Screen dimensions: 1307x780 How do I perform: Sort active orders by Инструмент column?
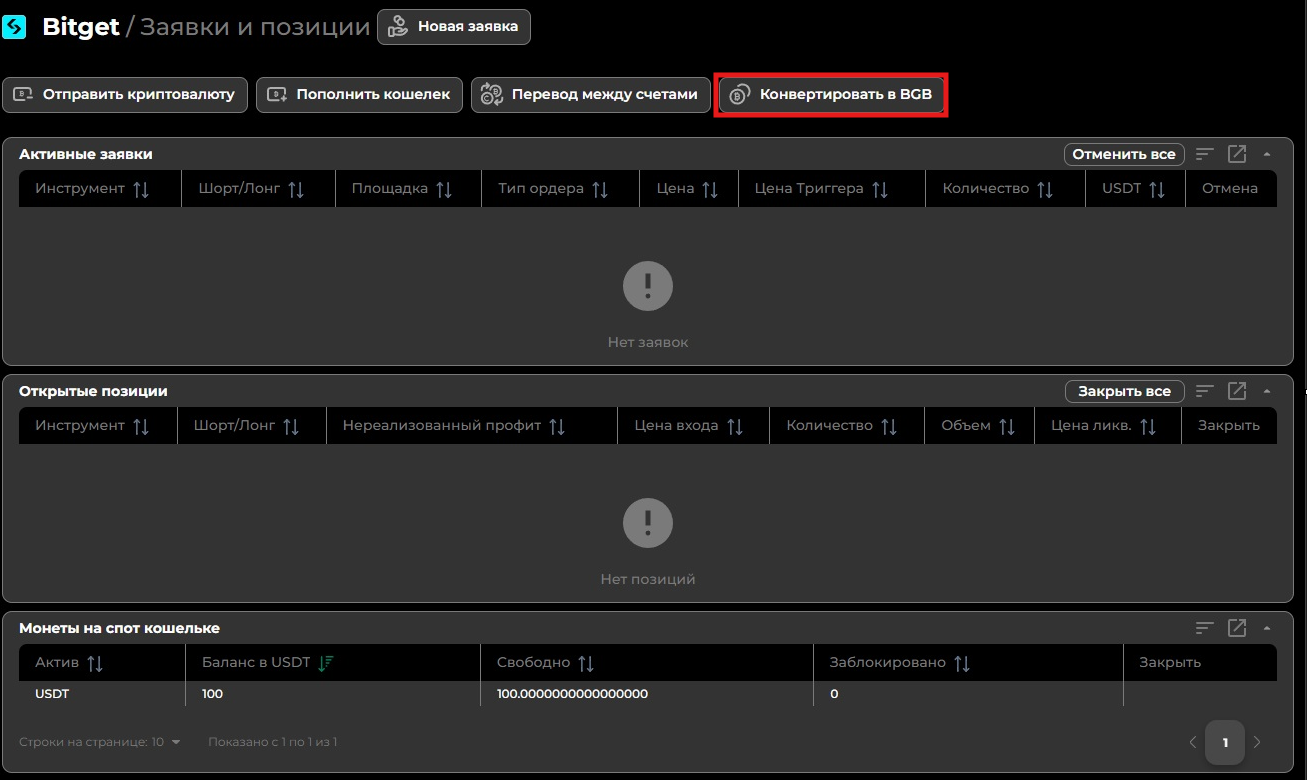click(141, 189)
